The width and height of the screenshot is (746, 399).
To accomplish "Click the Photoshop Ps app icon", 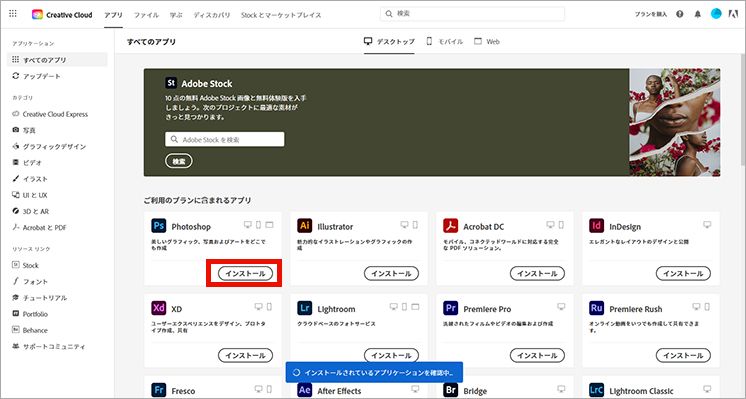I will (158, 225).
